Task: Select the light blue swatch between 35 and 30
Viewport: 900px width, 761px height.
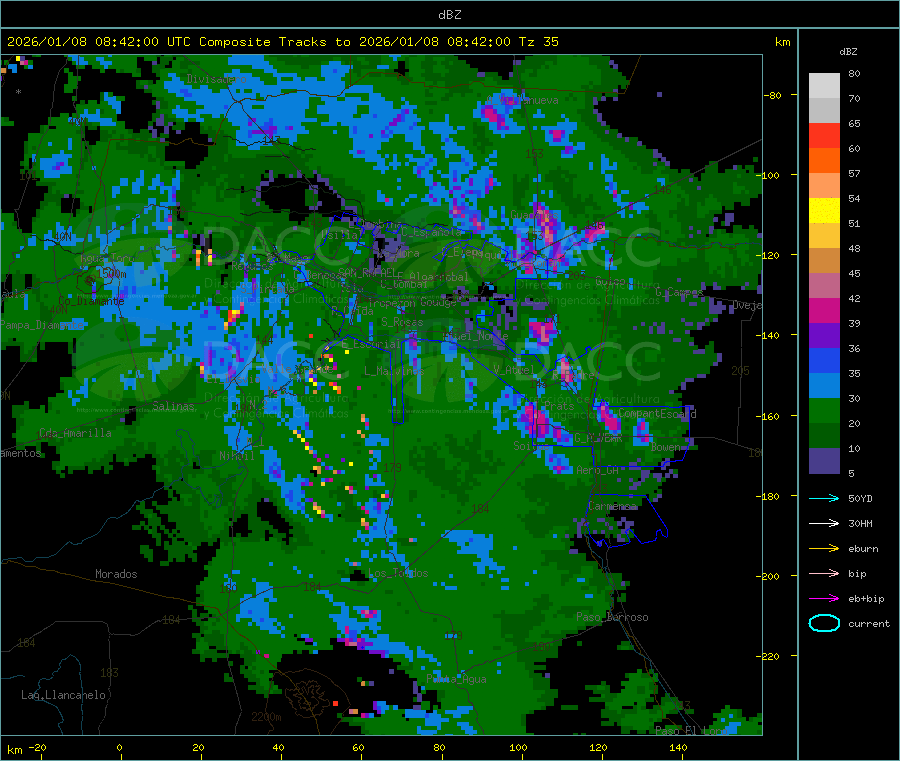Action: (x=824, y=385)
